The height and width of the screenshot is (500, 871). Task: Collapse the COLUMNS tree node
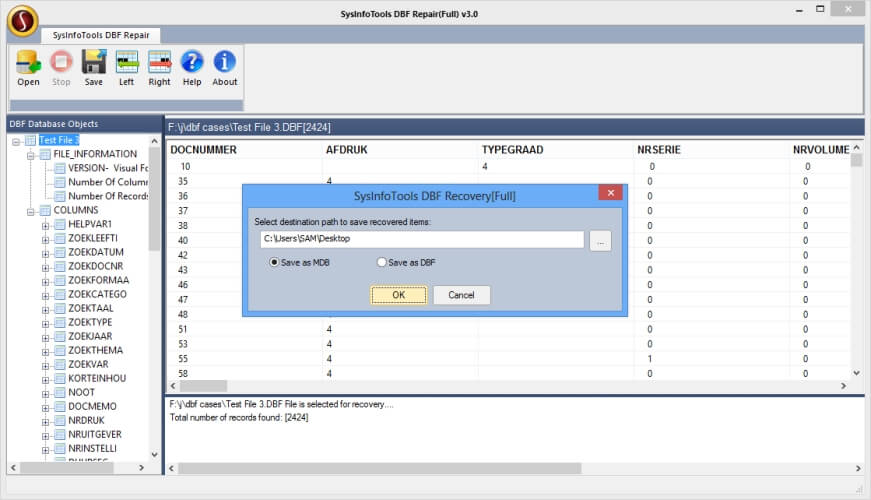click(31, 211)
